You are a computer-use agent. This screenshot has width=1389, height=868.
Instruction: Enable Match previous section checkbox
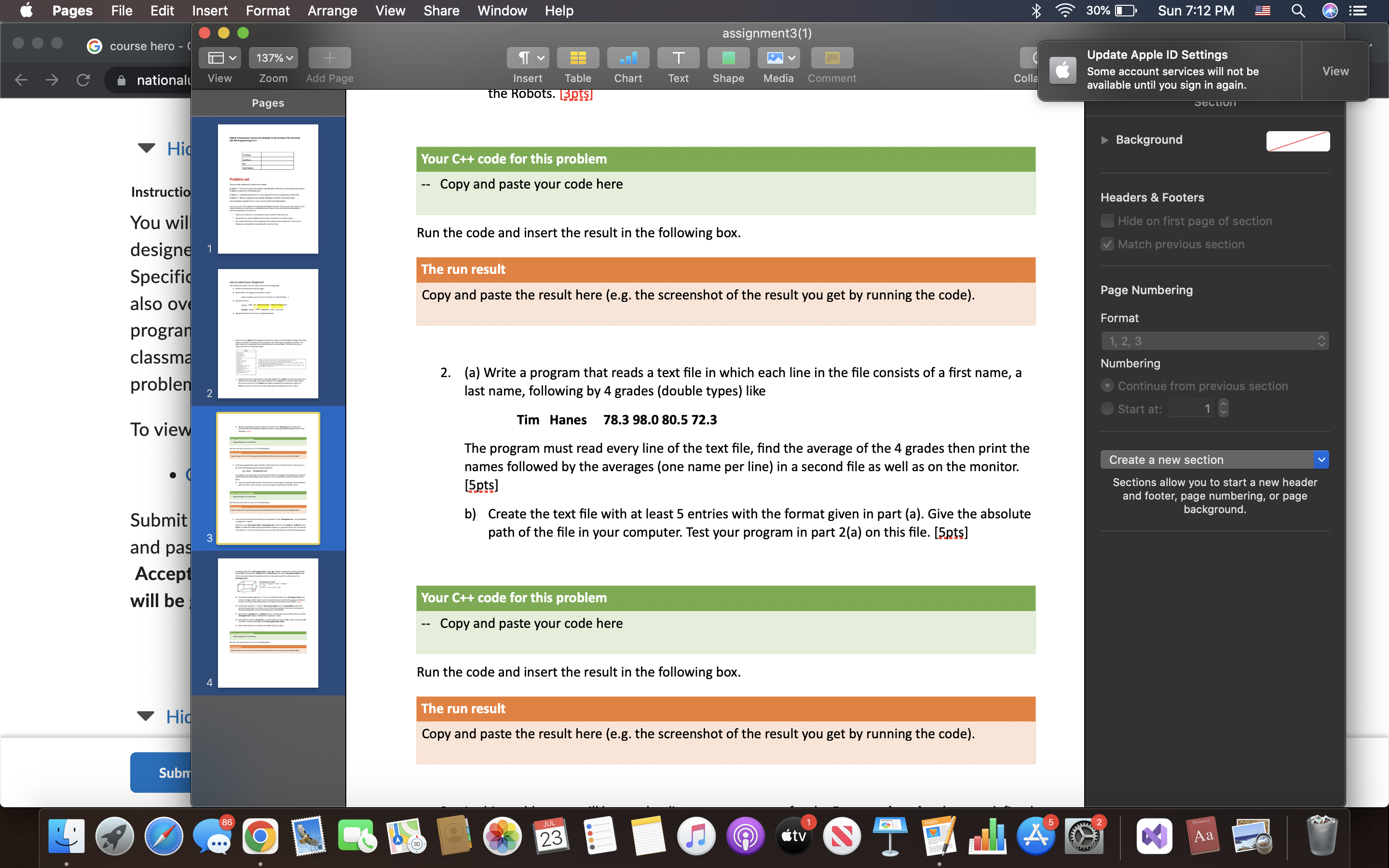point(1107,243)
